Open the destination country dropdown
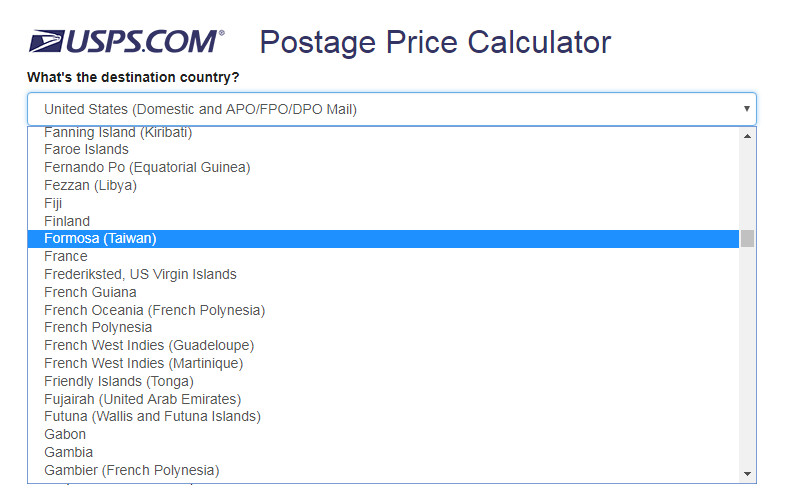 pos(390,109)
